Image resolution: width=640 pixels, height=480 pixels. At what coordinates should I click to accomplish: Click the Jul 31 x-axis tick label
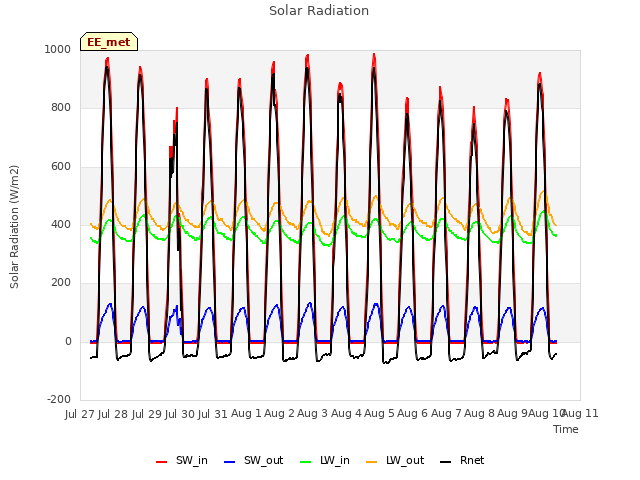click(213, 414)
